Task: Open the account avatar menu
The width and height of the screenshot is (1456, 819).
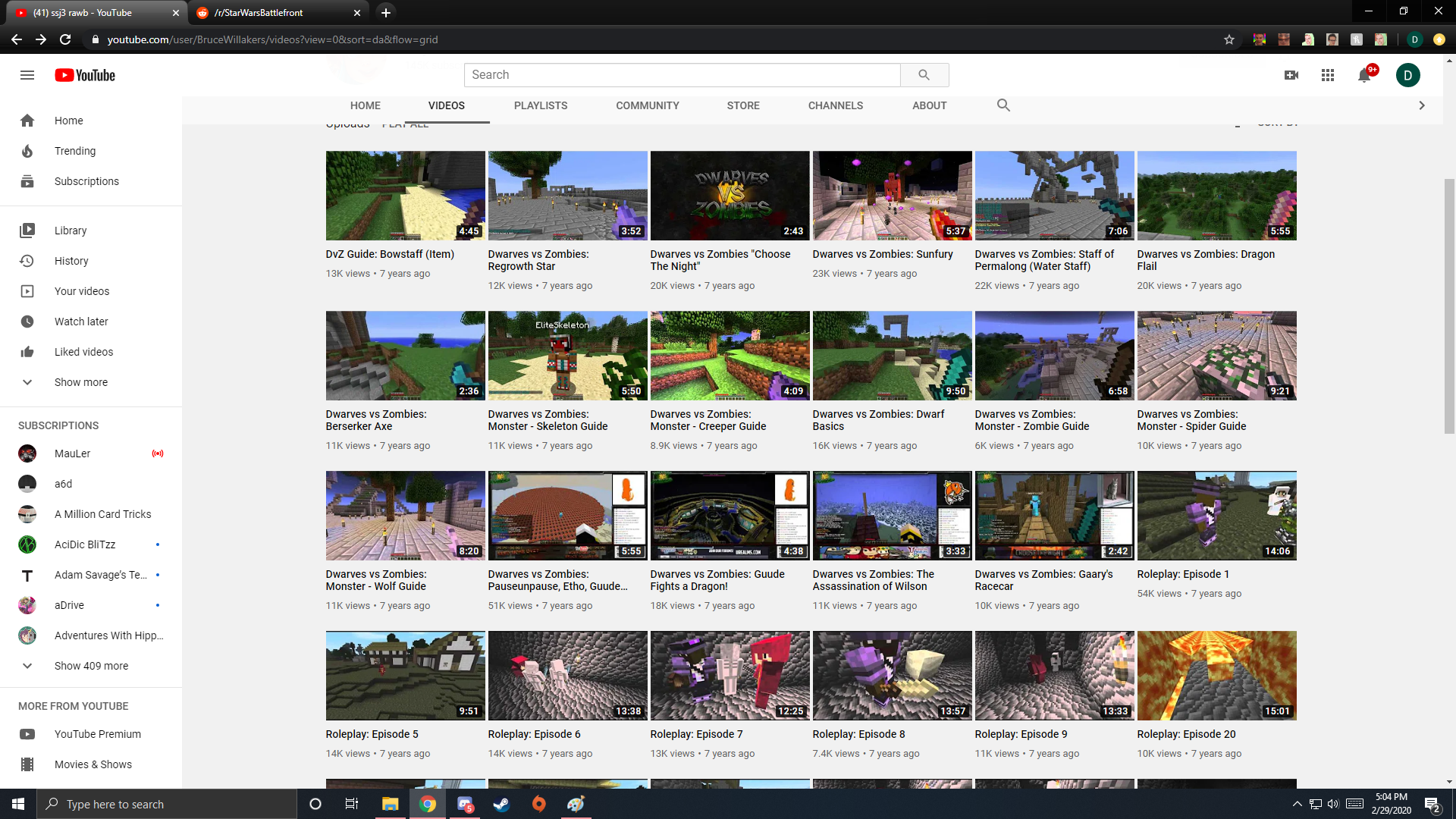Action: 1408,75
